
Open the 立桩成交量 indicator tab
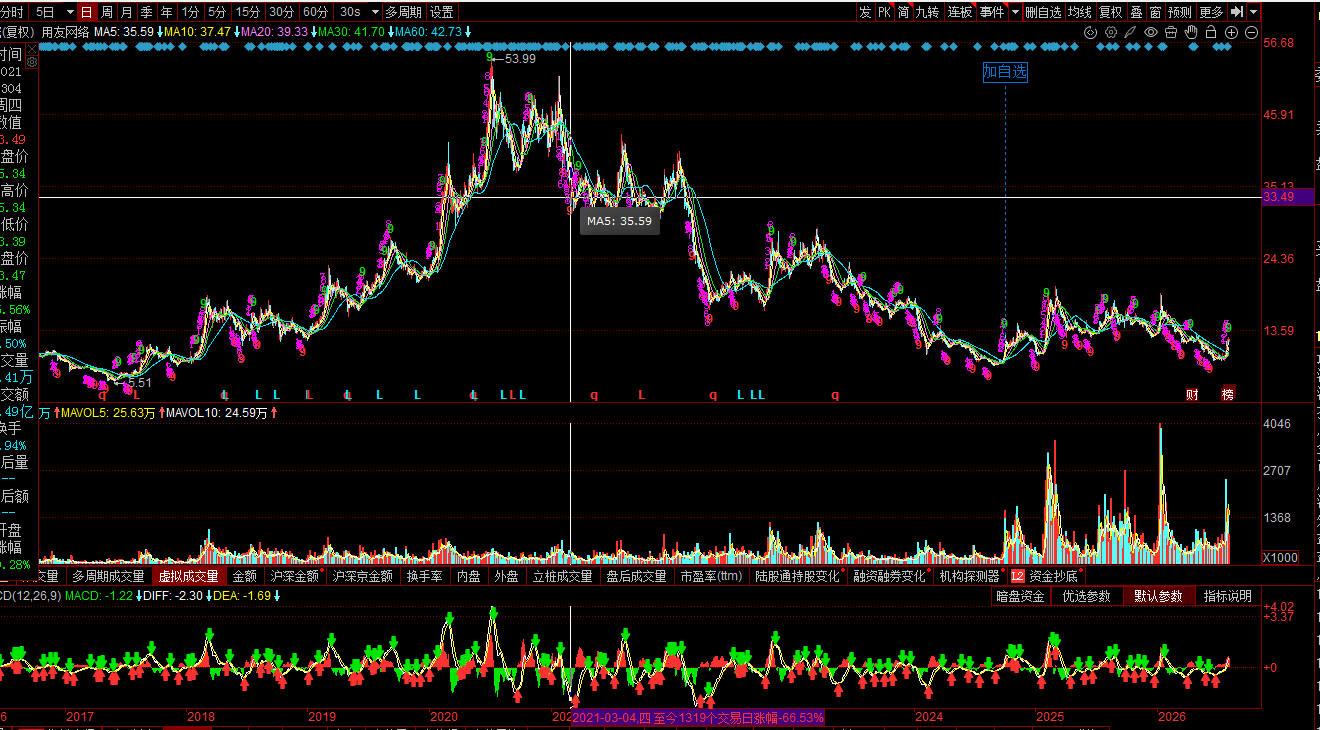click(x=563, y=576)
